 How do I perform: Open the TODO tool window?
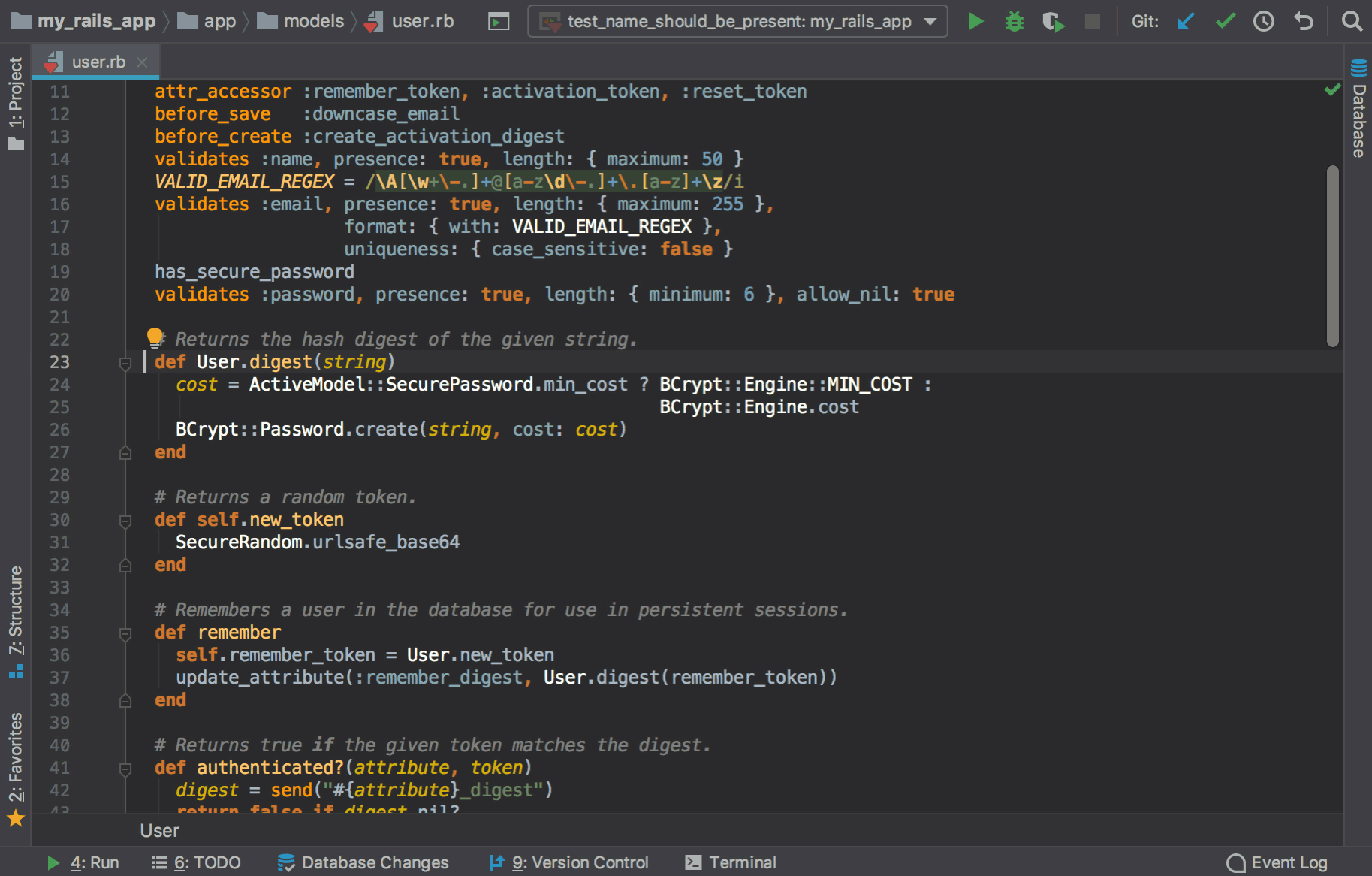pyautogui.click(x=195, y=862)
